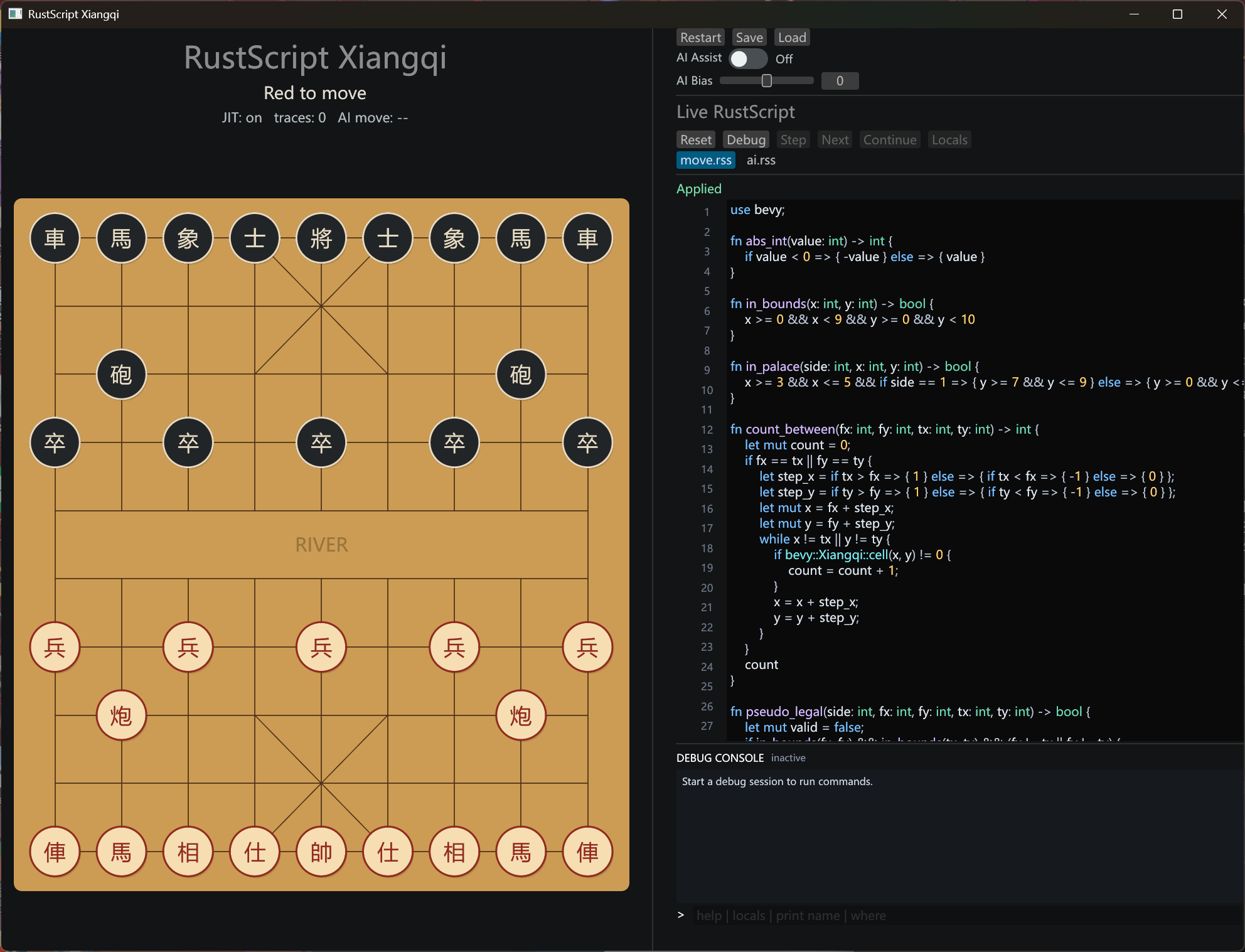The image size is (1245, 952).
Task: Select the rightmost black soldier 卒
Action: [x=587, y=442]
